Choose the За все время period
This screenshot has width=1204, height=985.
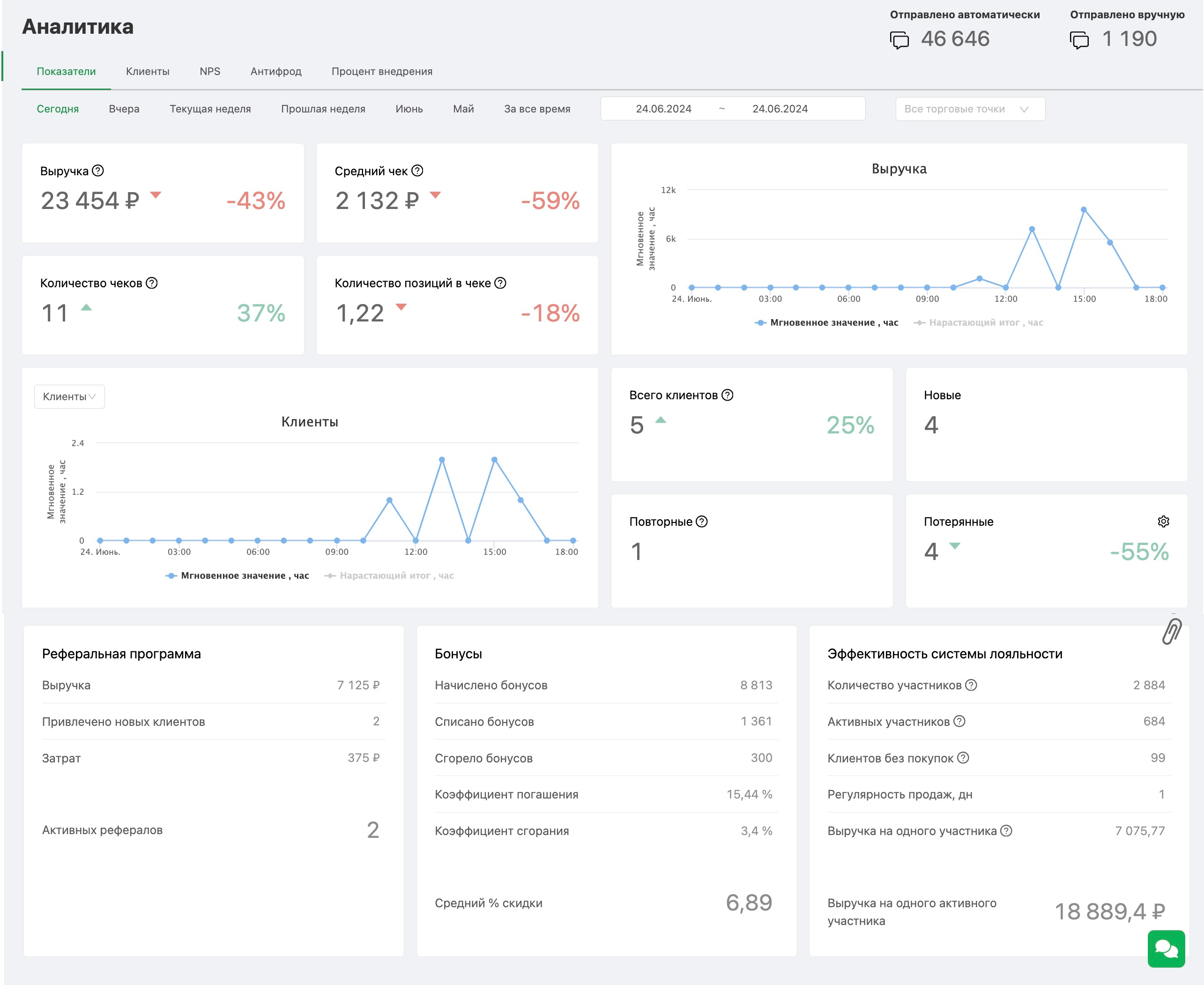coord(537,109)
